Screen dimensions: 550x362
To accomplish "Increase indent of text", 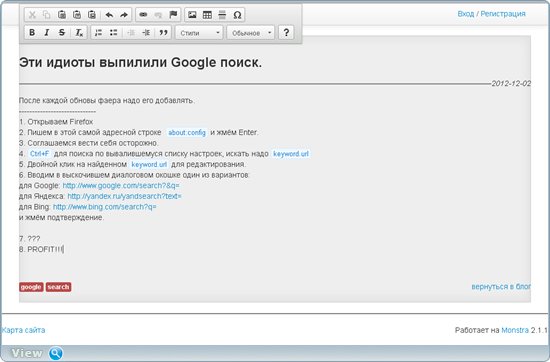I will [x=146, y=33].
